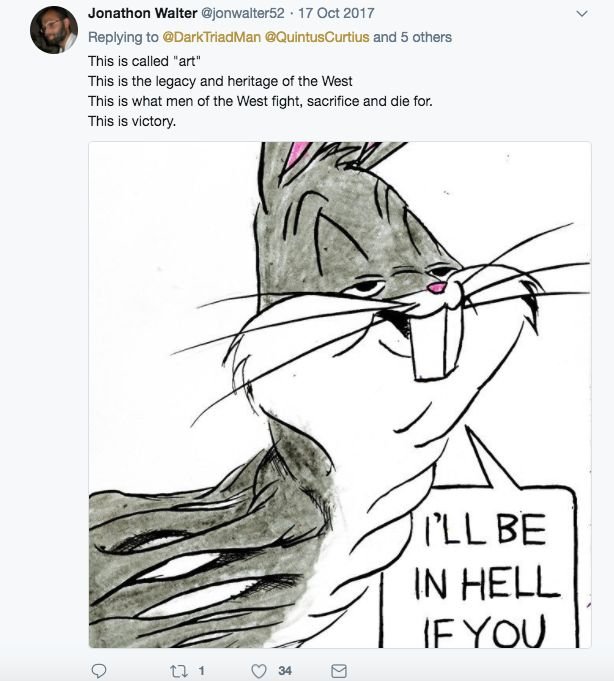Image resolution: width=614 pixels, height=681 pixels.
Task: Send tweet via the envelope message icon
Action: pos(338,670)
